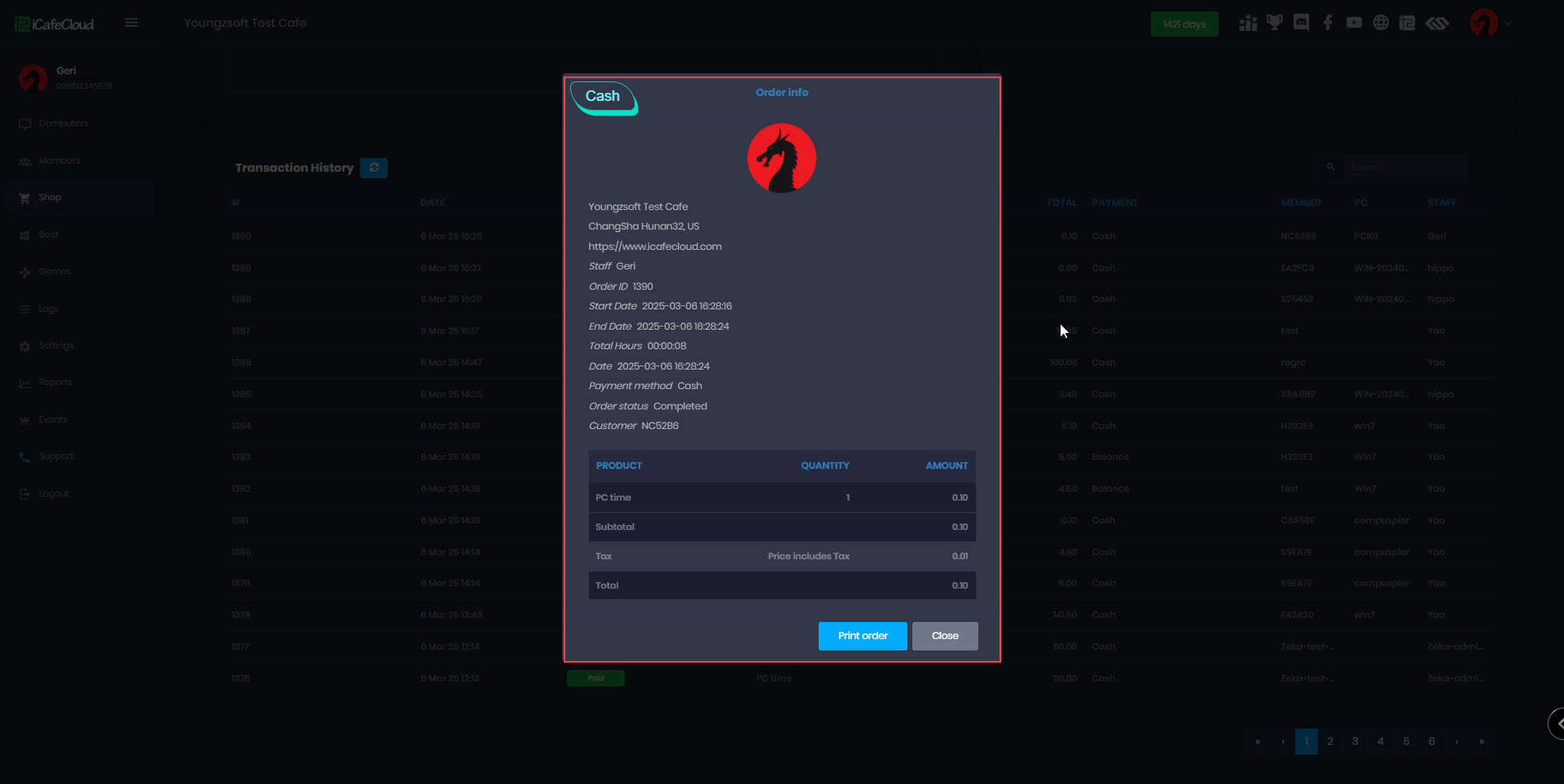
Task: Refresh the Transaction History list
Action: tap(374, 168)
